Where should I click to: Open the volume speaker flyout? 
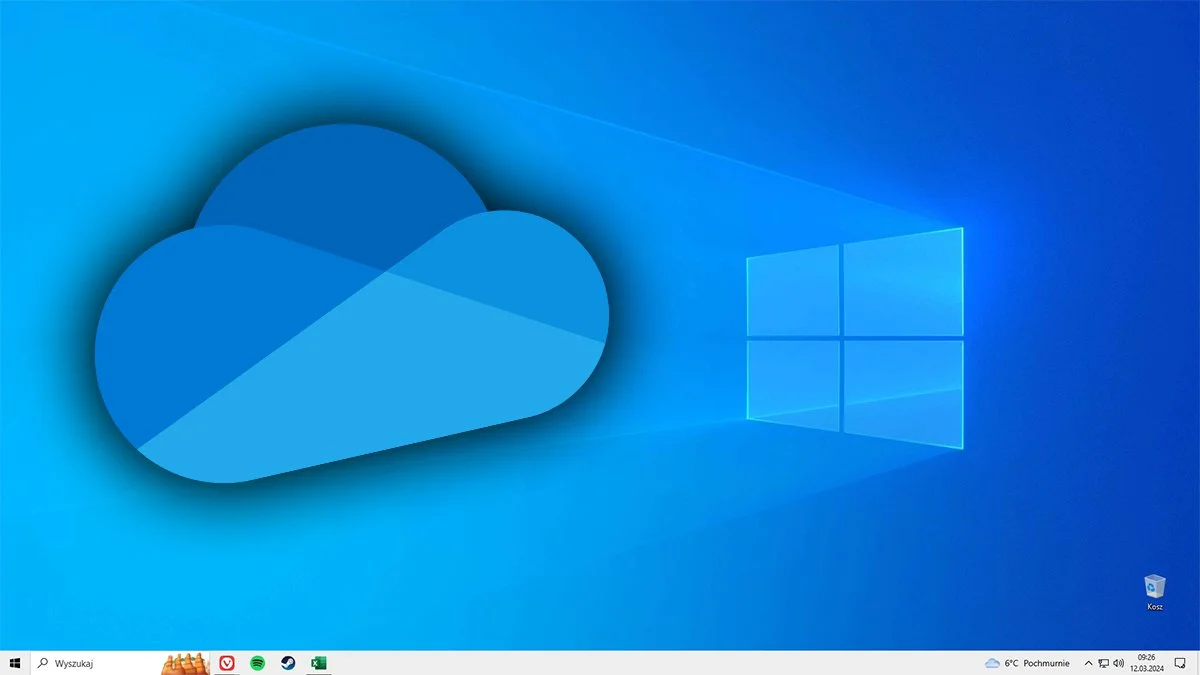point(1121,663)
